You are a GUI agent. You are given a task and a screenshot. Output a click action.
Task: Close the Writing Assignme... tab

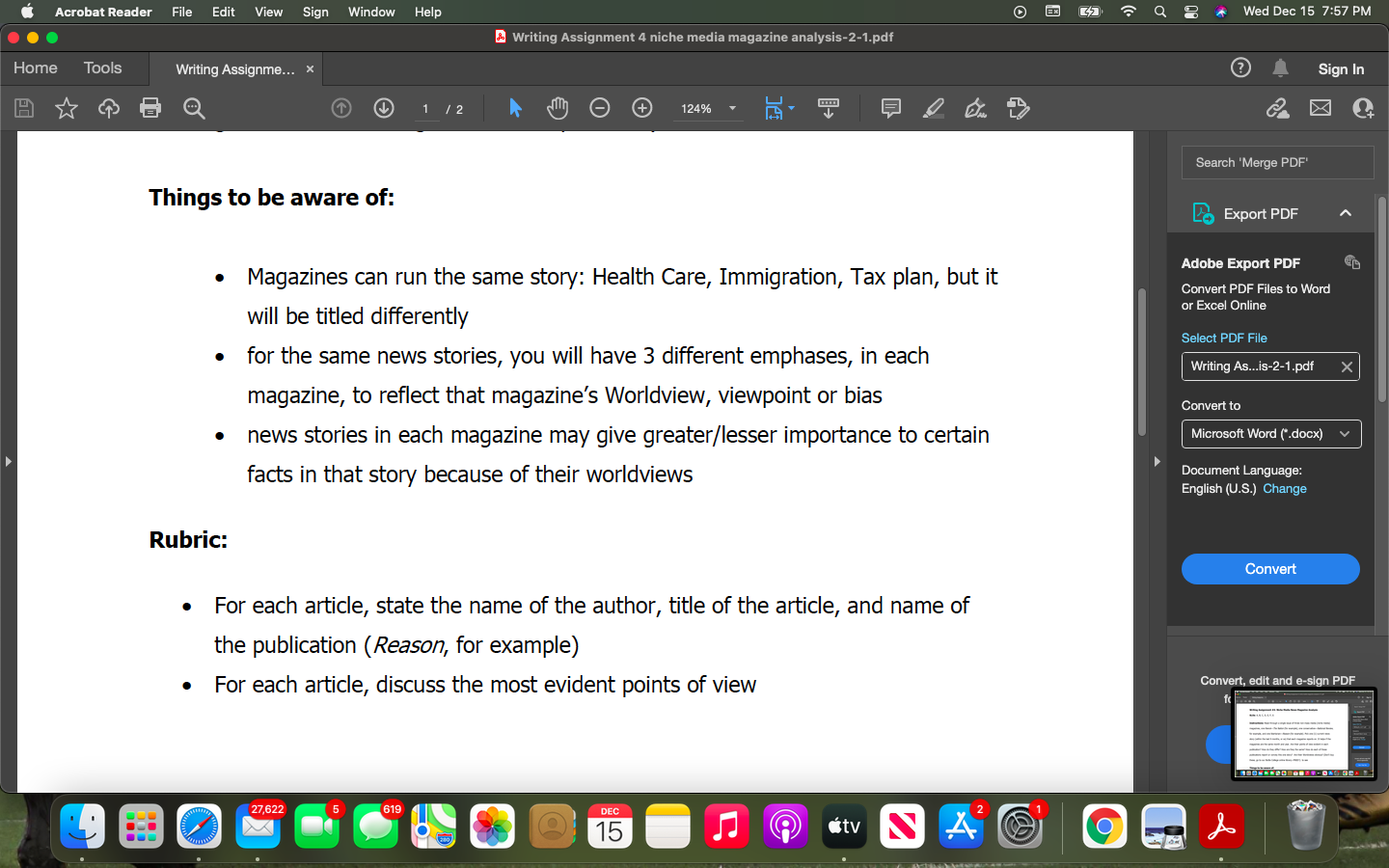[x=310, y=69]
